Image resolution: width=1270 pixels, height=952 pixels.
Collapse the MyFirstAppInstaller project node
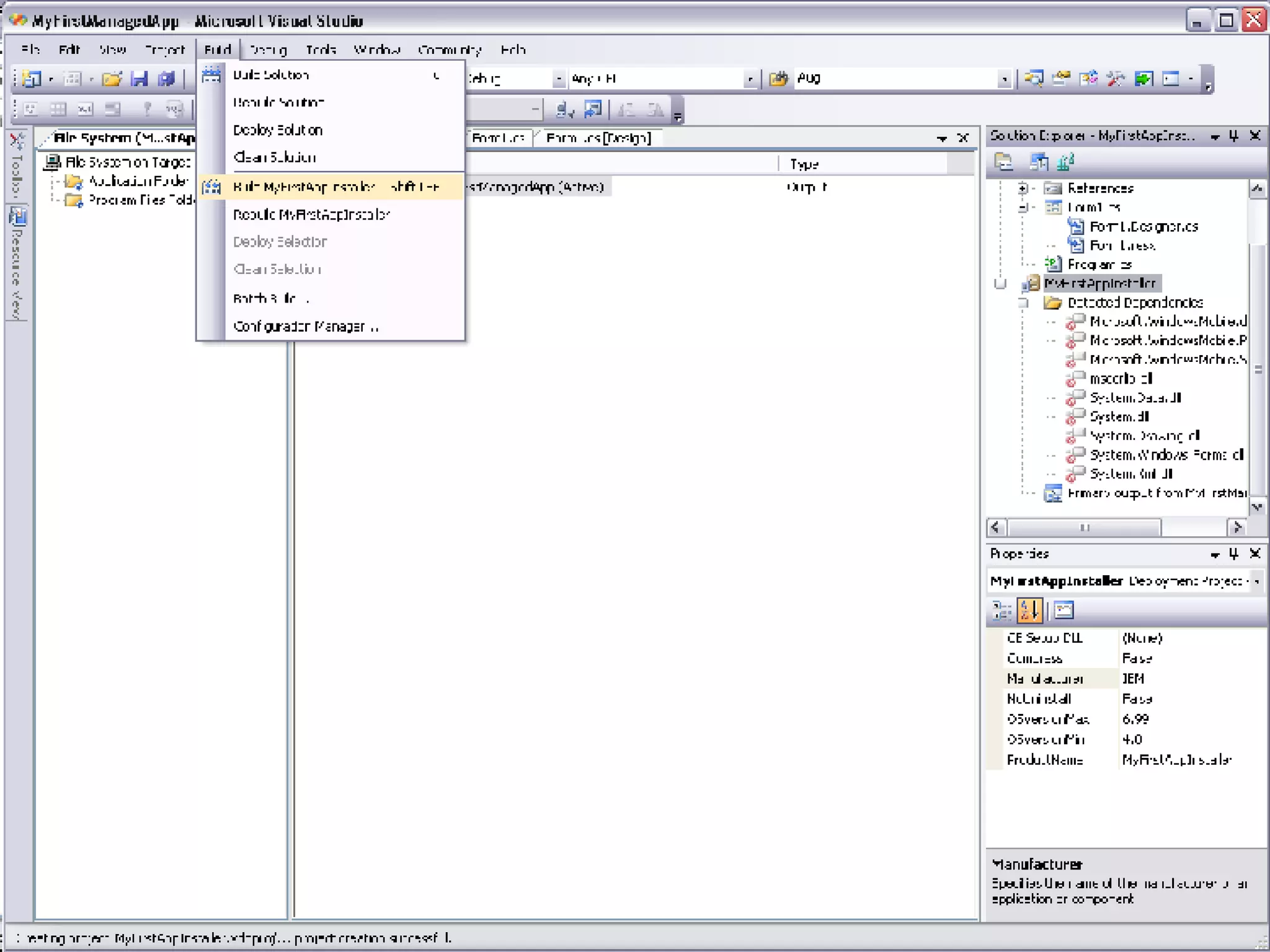click(1000, 284)
